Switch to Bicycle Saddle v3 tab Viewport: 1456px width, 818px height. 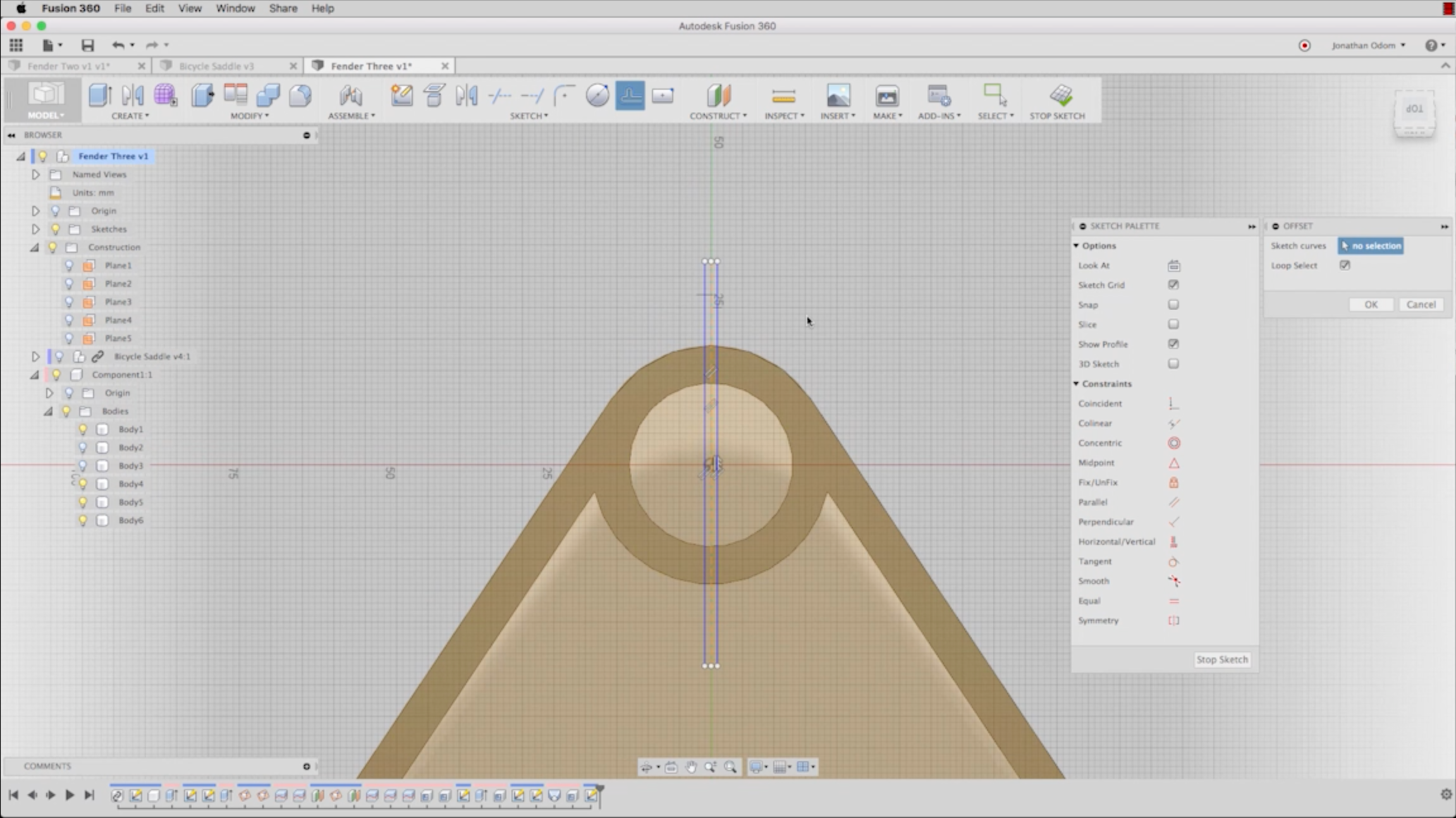coord(216,66)
